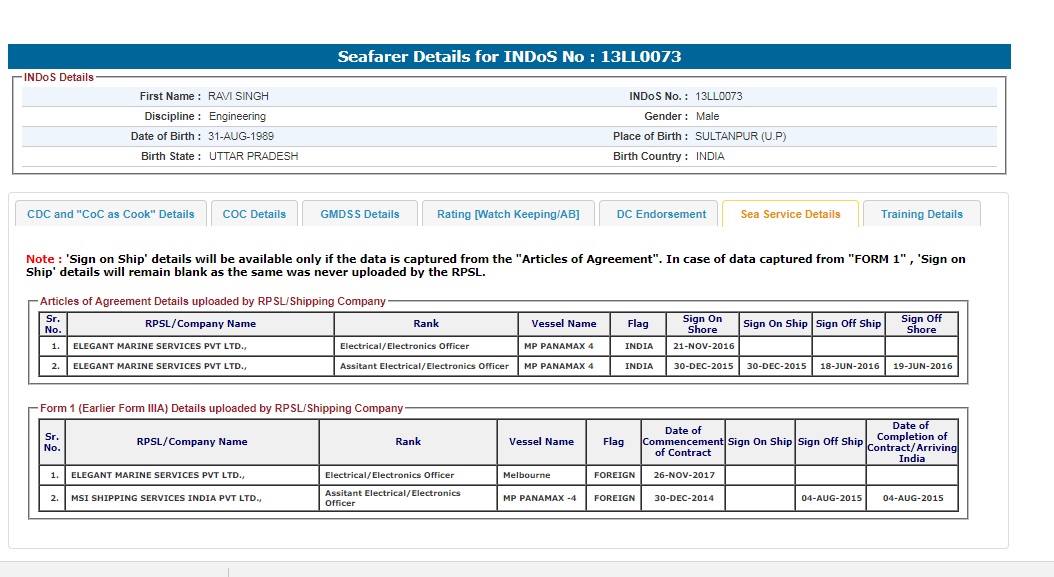Go to the DC Endorsement tab

pos(661,214)
